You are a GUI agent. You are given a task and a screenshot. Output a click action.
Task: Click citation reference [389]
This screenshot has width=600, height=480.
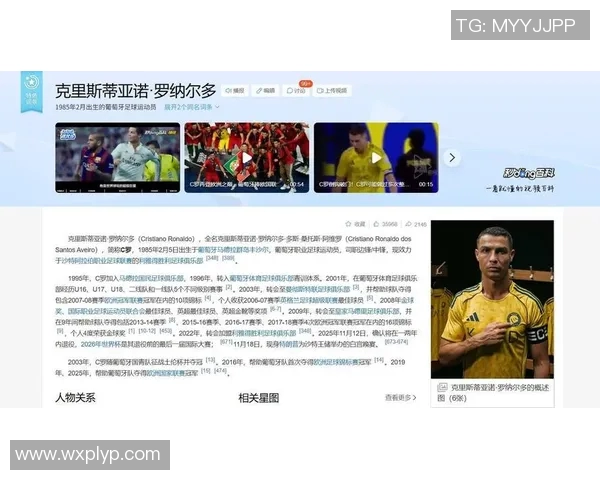coord(228,258)
